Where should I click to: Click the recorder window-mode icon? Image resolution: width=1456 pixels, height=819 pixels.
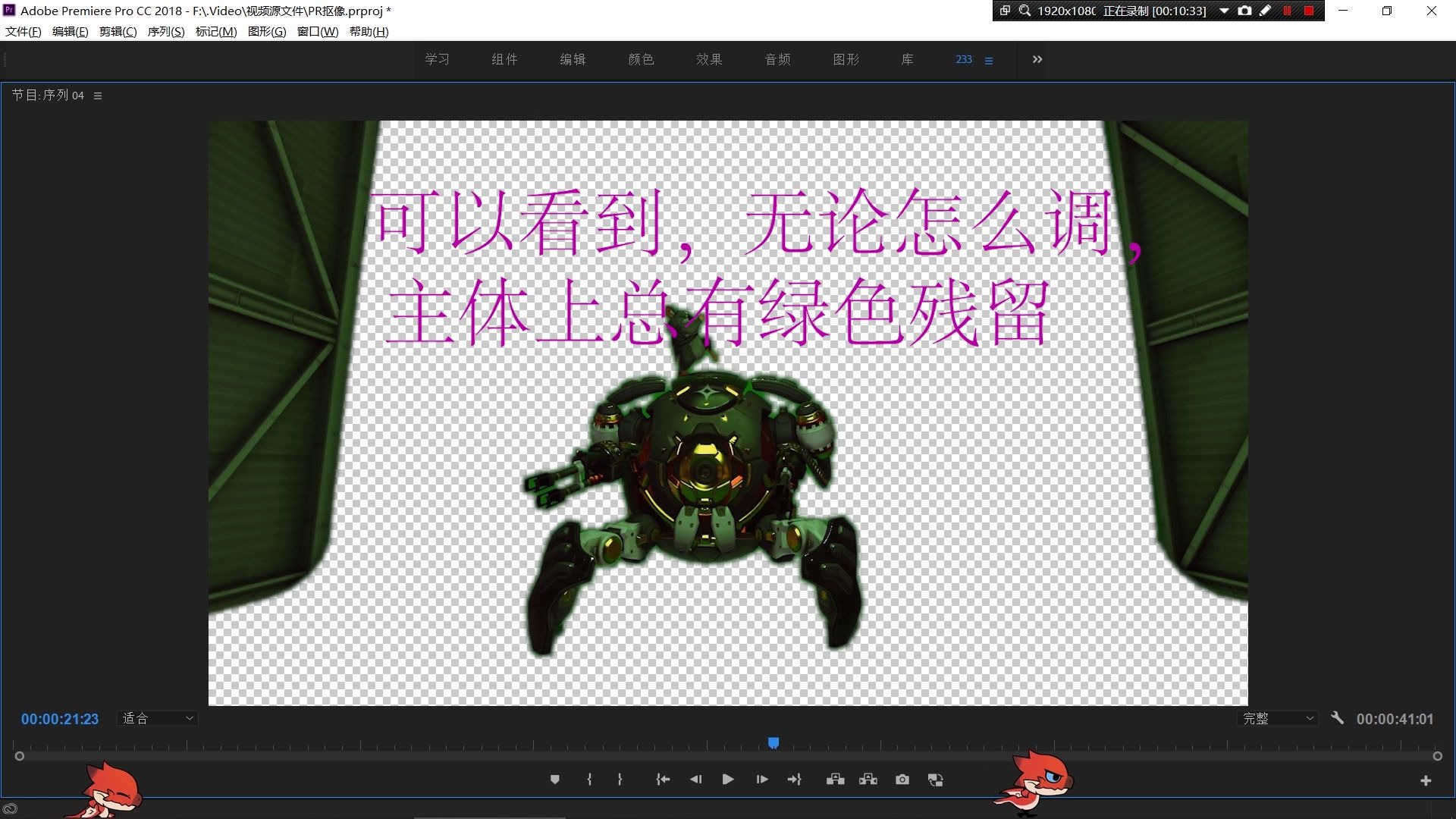point(1005,11)
